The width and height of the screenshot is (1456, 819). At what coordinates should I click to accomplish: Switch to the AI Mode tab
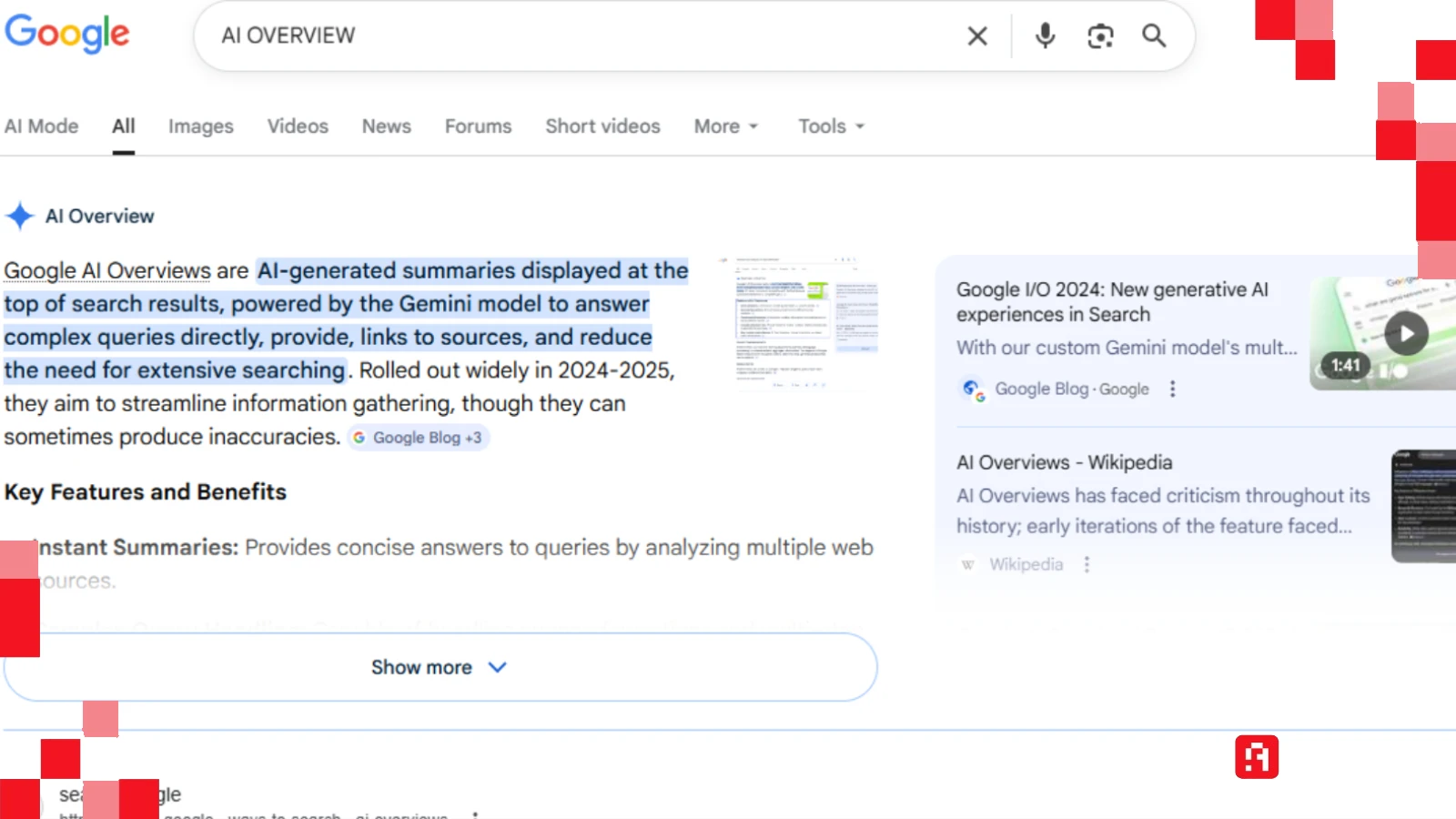tap(42, 126)
